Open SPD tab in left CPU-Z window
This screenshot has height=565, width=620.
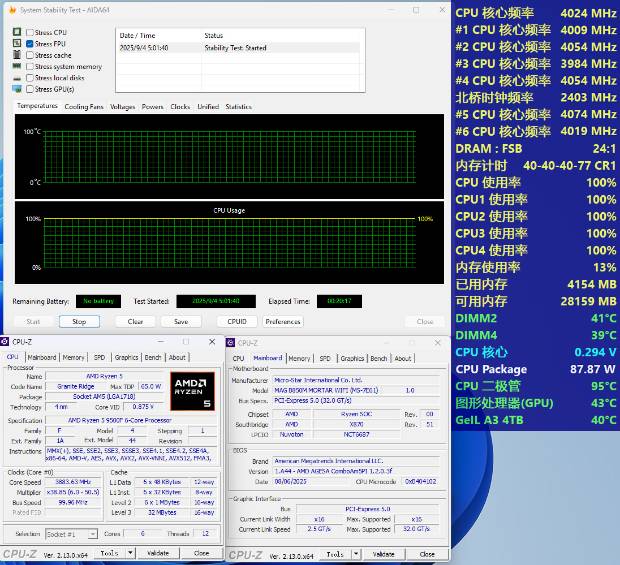(99, 357)
